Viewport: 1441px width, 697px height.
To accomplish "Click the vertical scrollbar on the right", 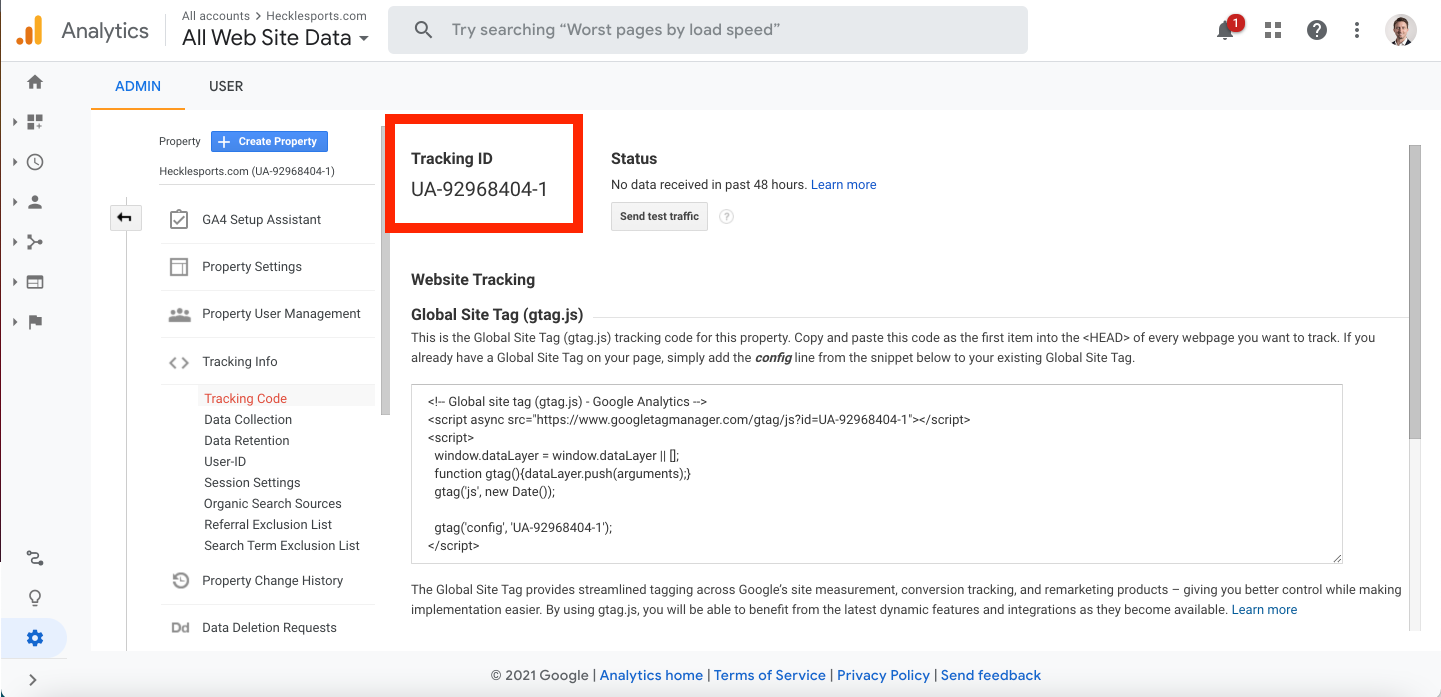I will click(x=1414, y=290).
